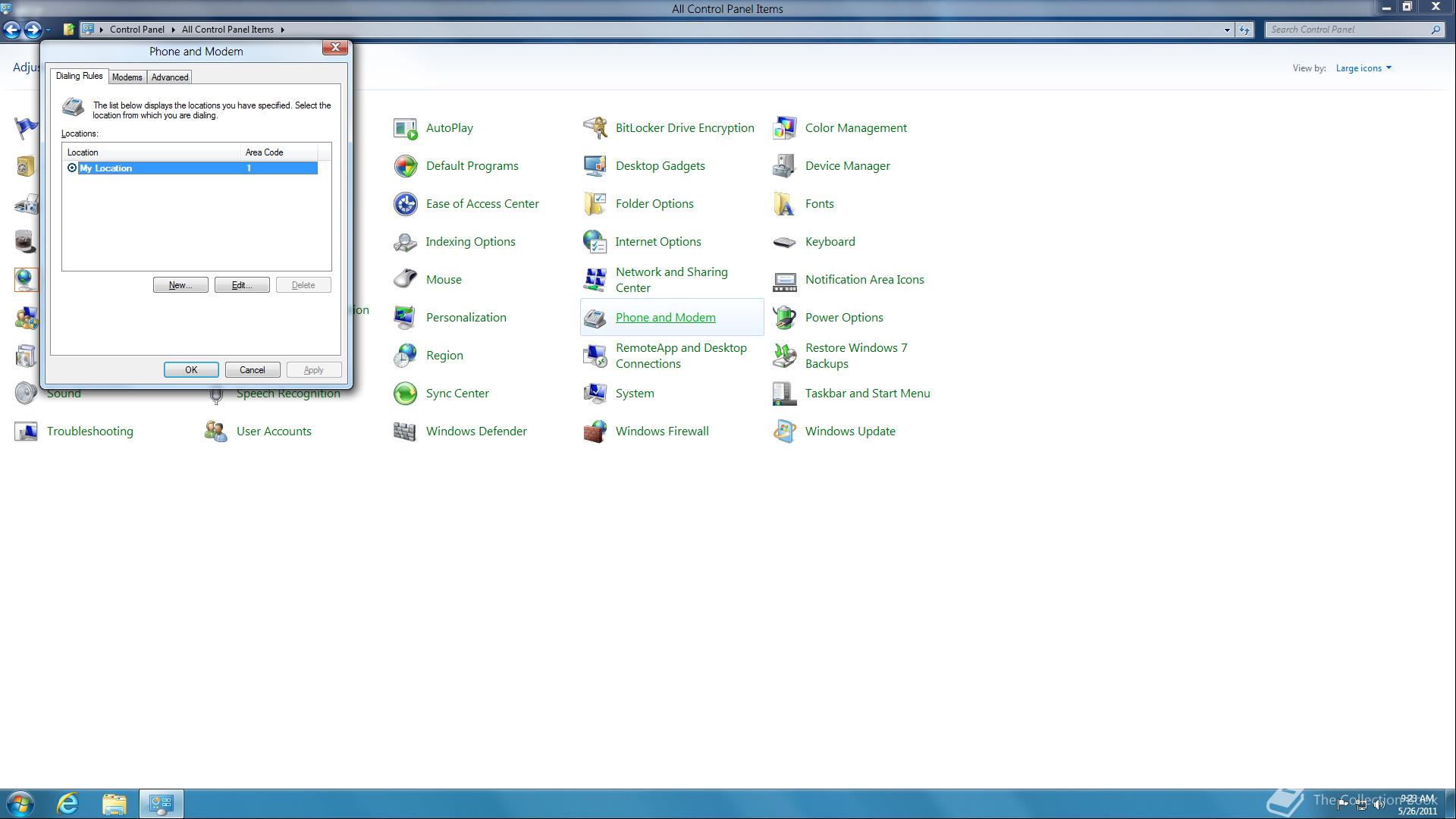The image size is (1456, 819).
Task: Click the Region globe icon
Action: pyautogui.click(x=405, y=356)
